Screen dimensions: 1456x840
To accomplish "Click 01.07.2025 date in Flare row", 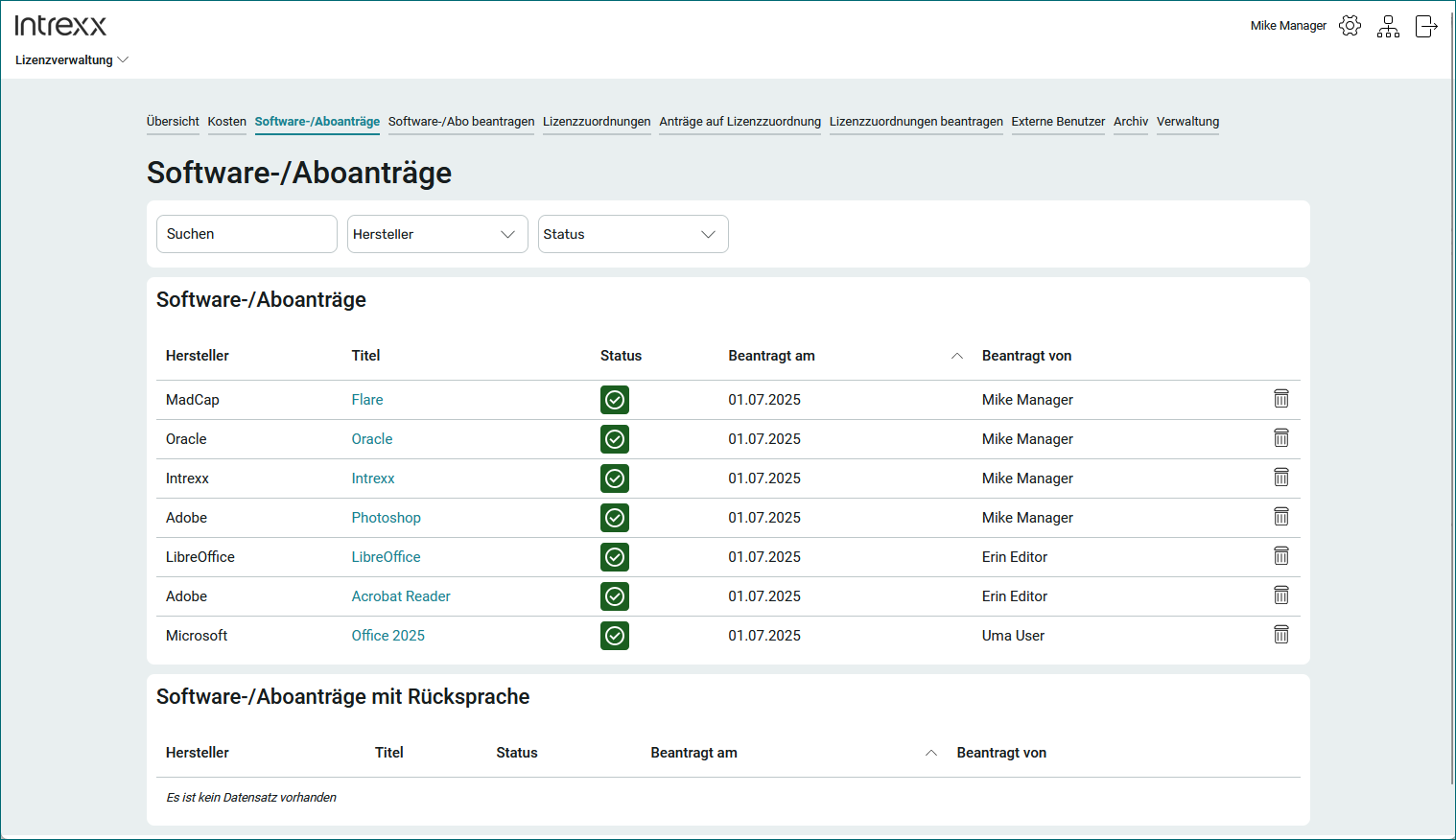I will pos(764,400).
